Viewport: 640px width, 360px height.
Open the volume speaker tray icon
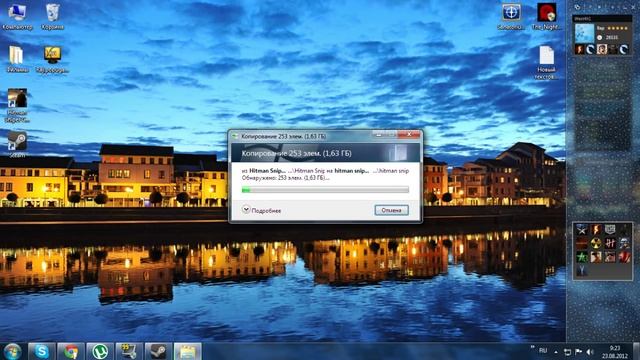pos(590,351)
